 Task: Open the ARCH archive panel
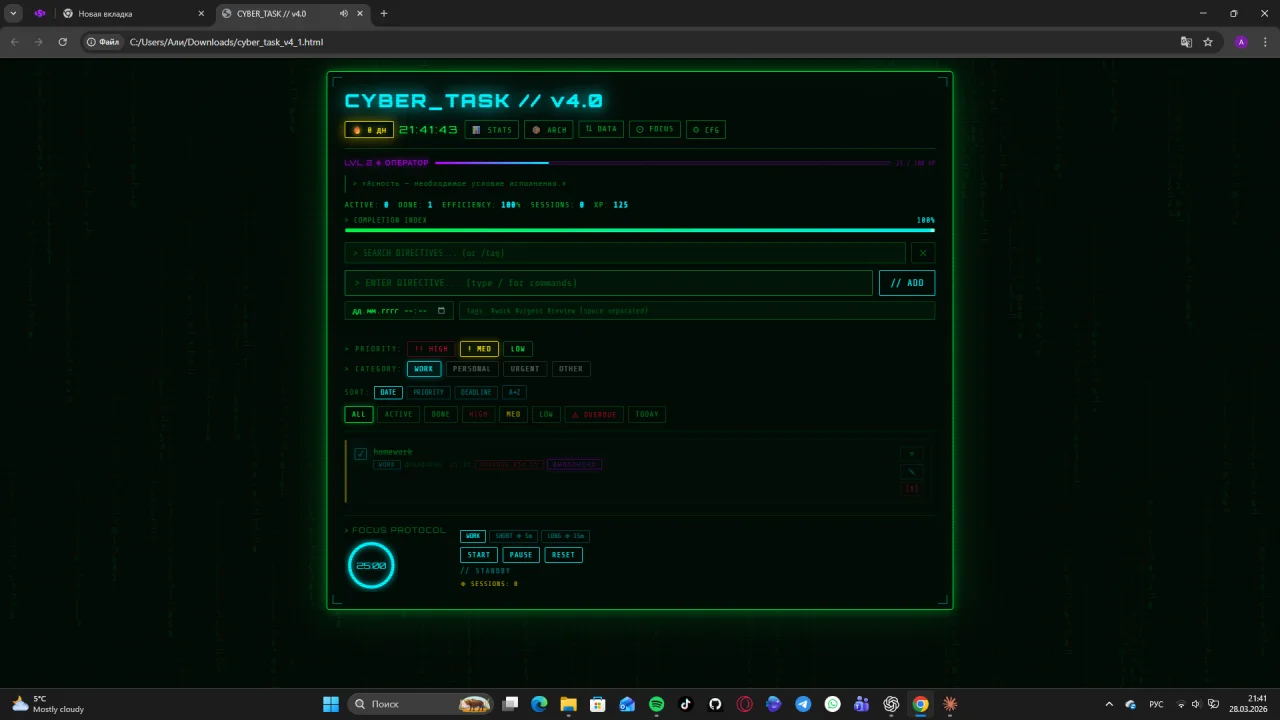tap(549, 130)
